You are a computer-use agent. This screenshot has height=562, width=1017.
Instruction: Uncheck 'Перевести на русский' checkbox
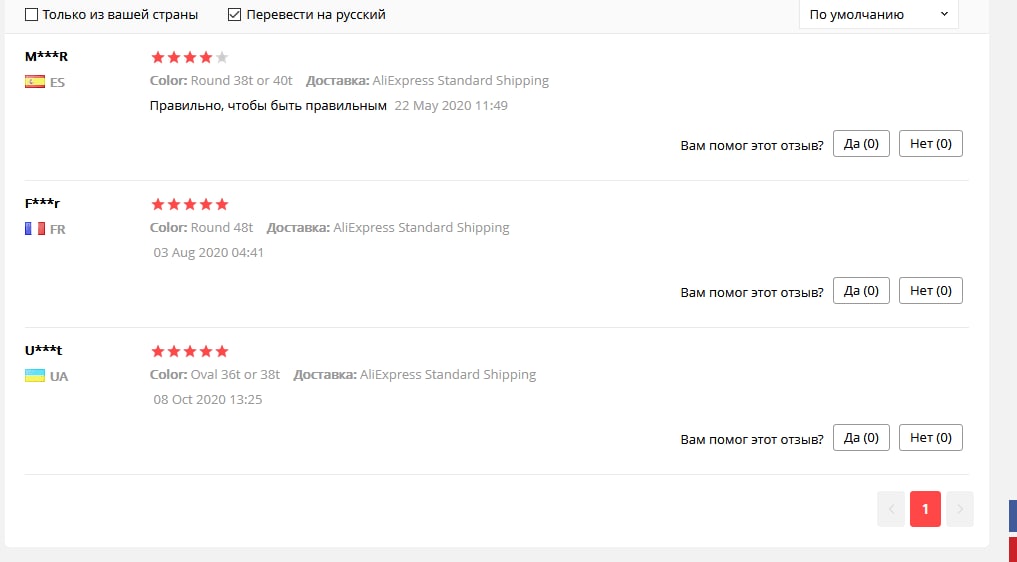tap(235, 15)
